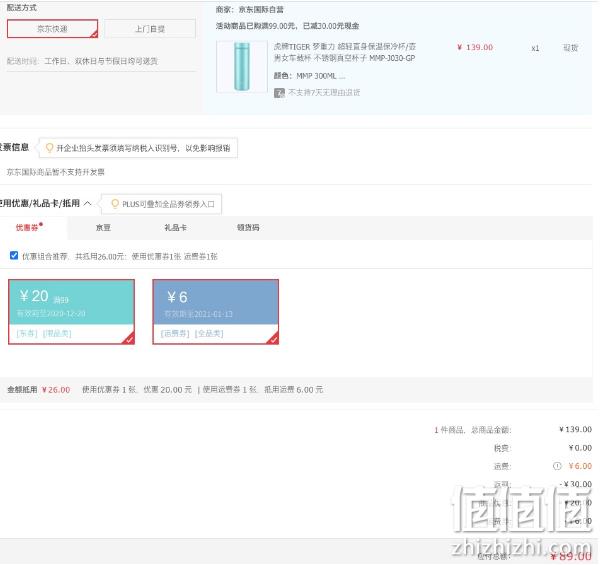Screen dimensions: 601x565
Task: Click the ¥139.00 product price
Action: click(x=475, y=47)
